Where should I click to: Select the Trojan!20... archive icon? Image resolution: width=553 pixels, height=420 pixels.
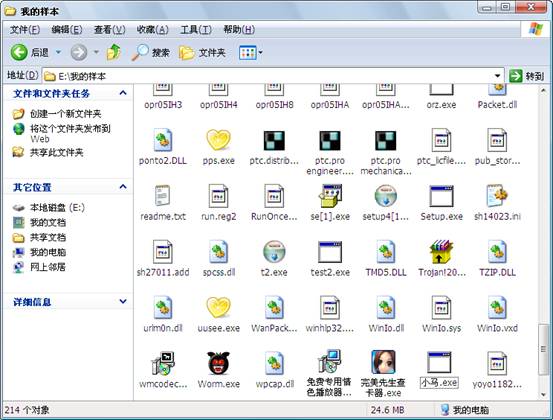pyautogui.click(x=441, y=252)
